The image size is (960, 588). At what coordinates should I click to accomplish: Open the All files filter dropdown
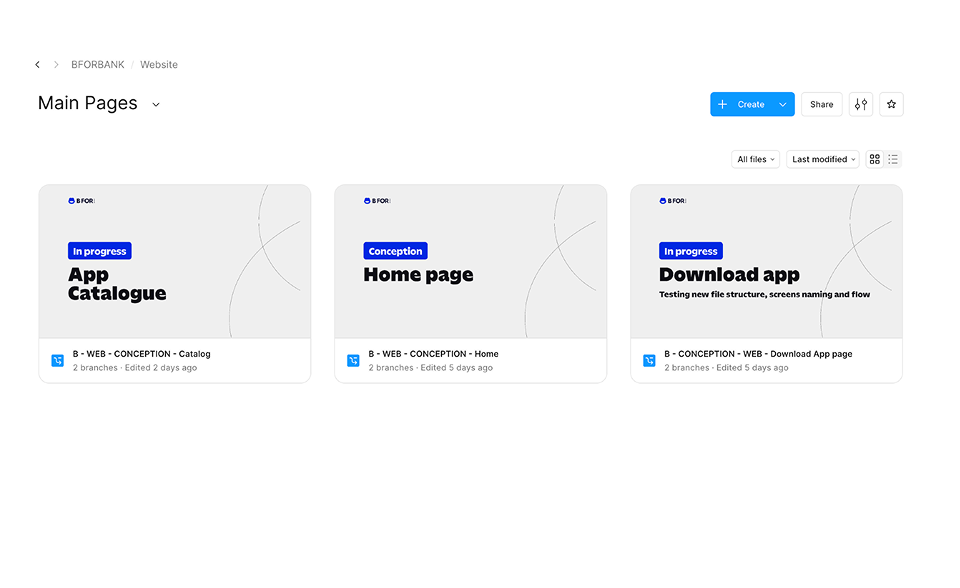tap(755, 159)
